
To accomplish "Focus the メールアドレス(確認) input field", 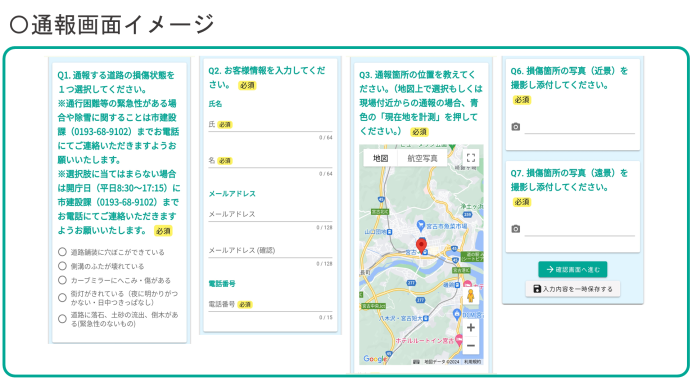I will point(270,251).
